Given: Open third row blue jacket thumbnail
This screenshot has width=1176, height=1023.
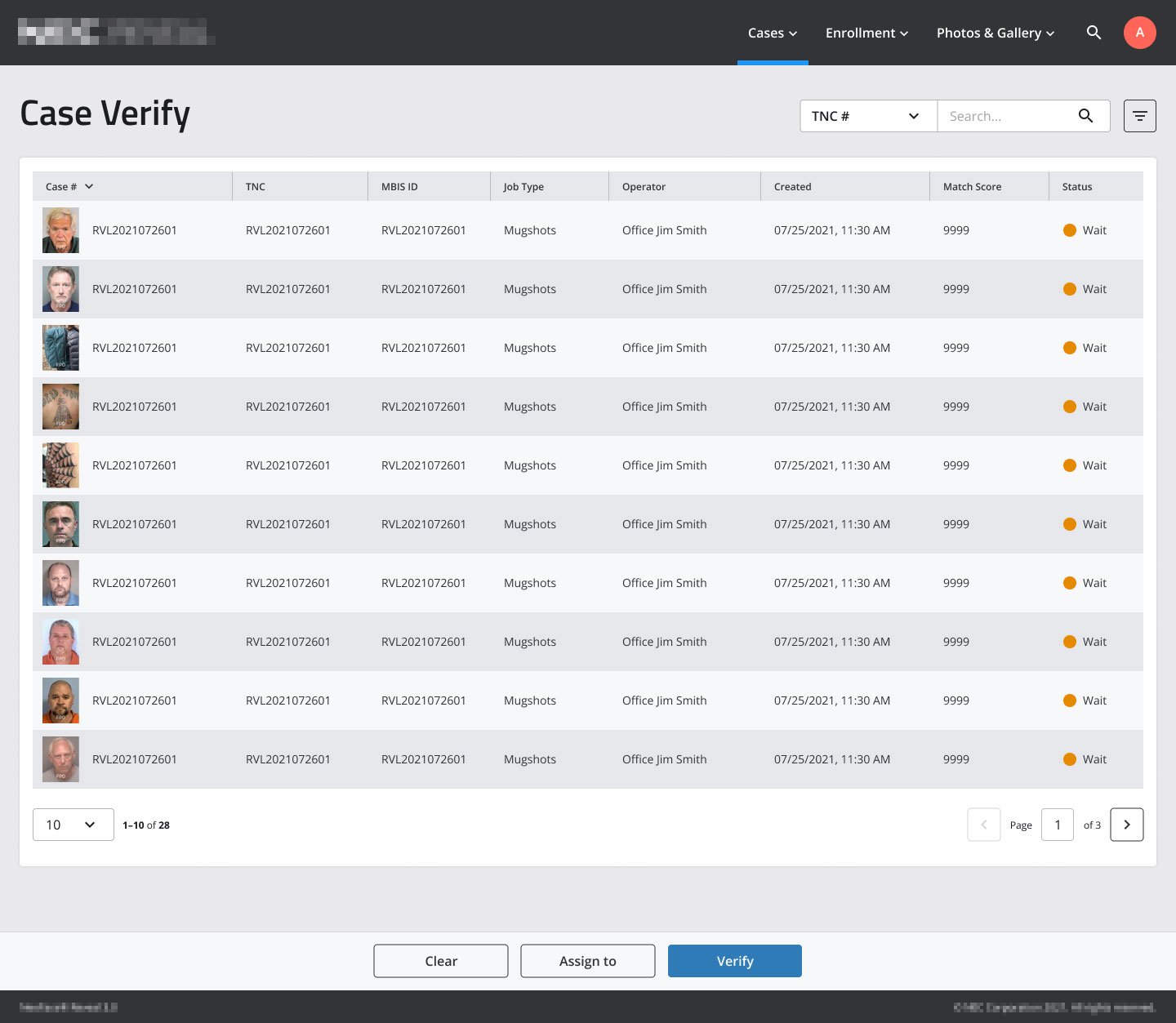Looking at the screenshot, I should click(60, 348).
